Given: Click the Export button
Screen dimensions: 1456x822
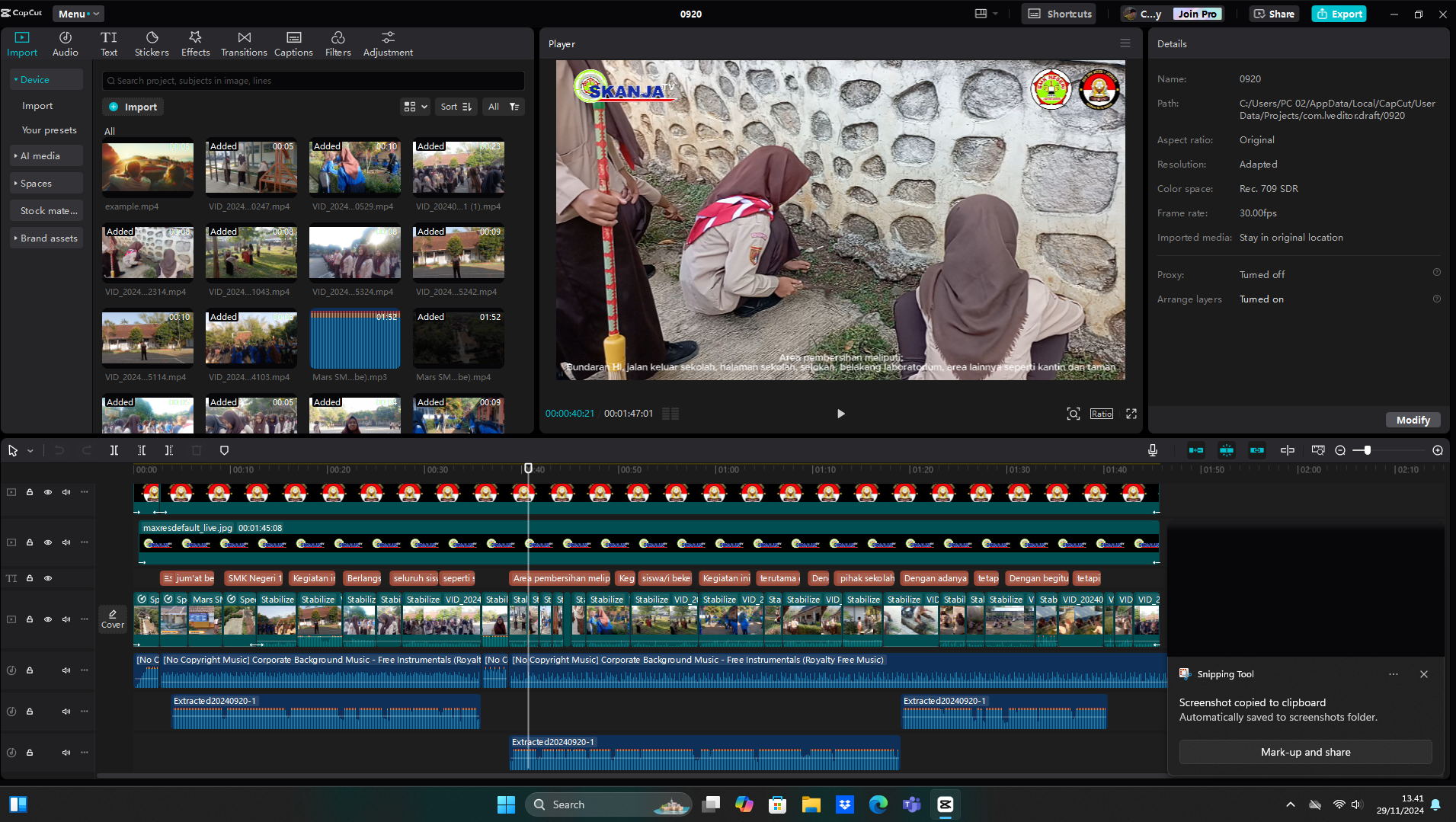Looking at the screenshot, I should point(1339,14).
